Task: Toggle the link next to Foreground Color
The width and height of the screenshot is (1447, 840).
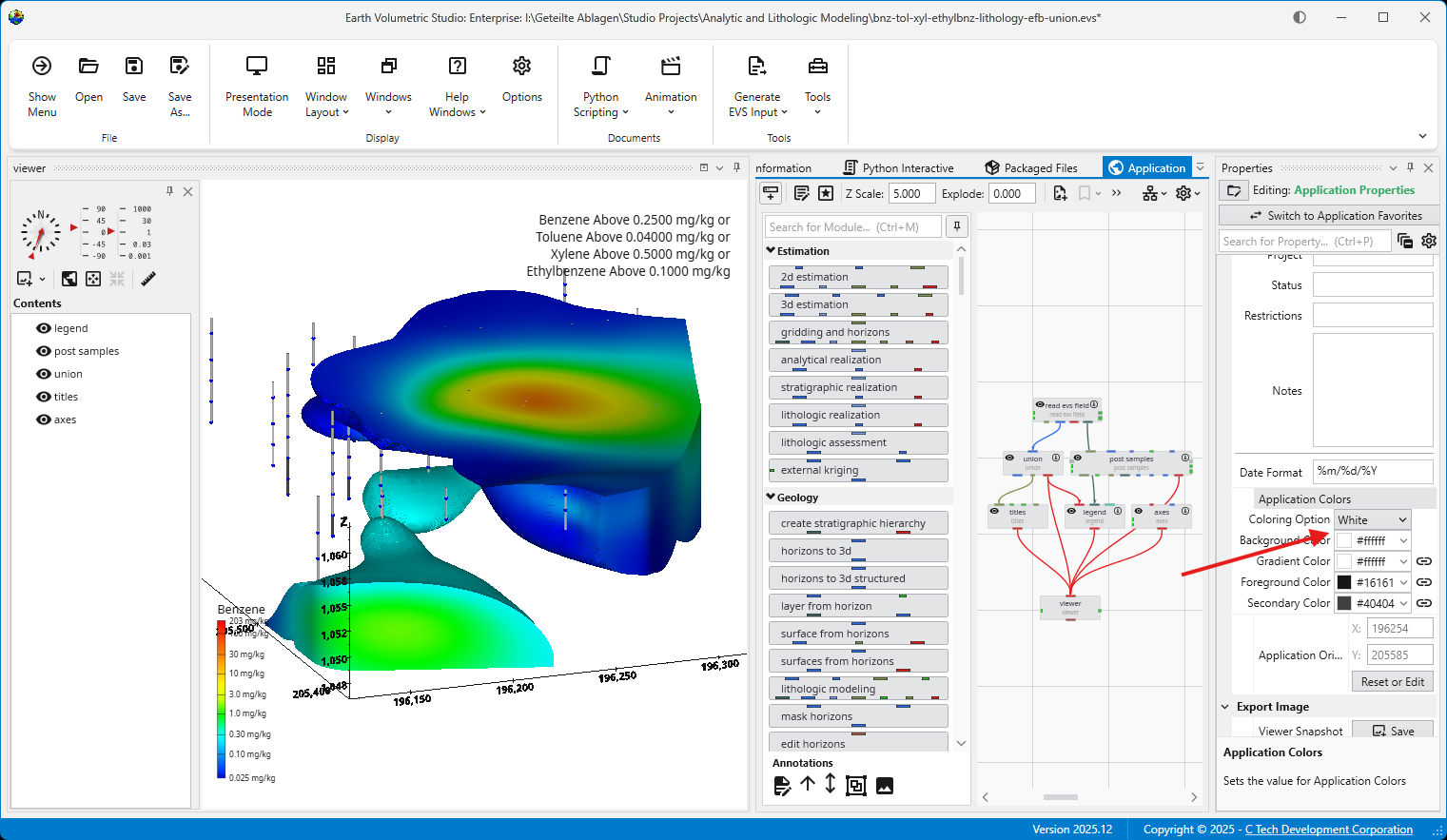Action: [x=1424, y=582]
